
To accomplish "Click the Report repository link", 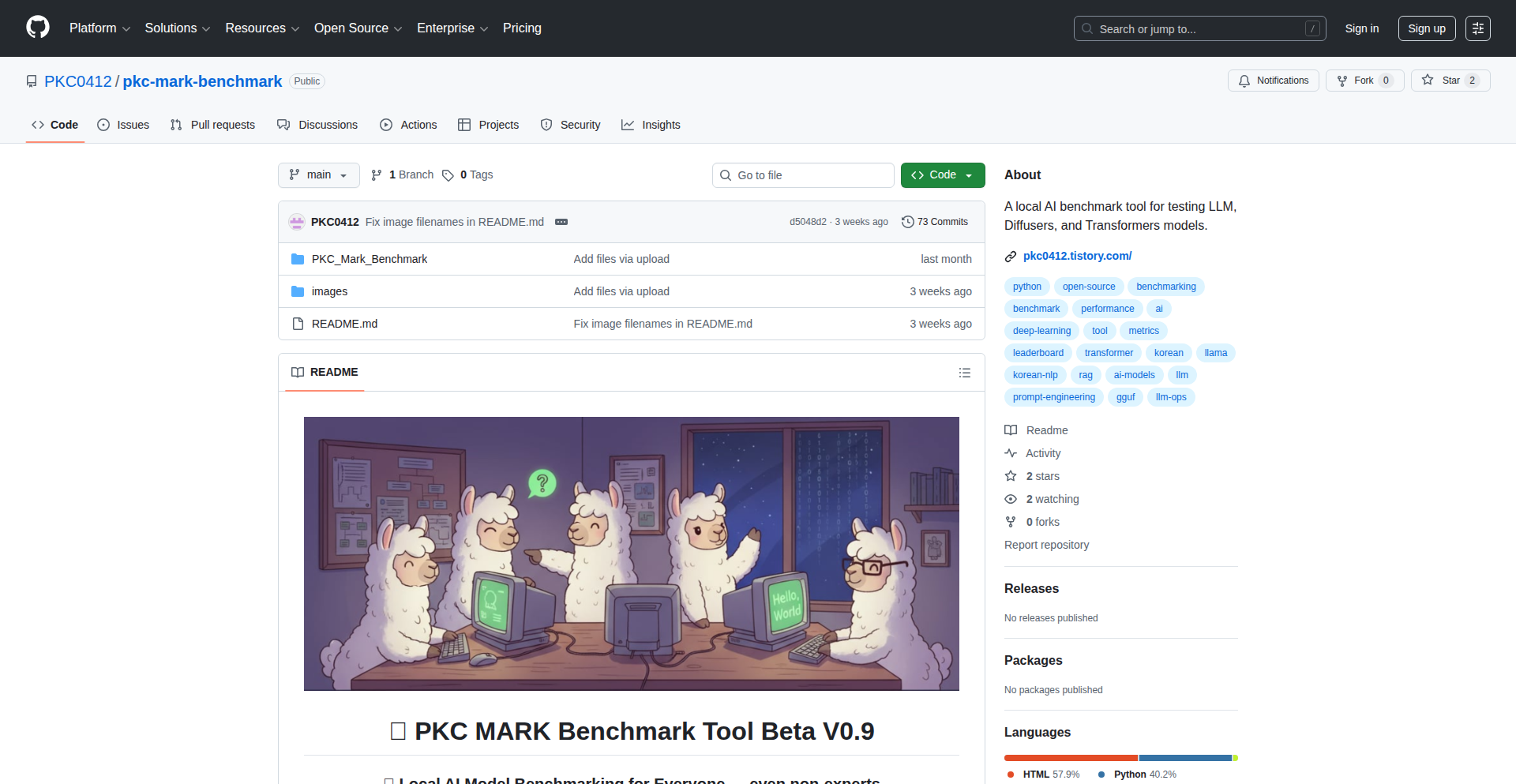I will click(1046, 545).
